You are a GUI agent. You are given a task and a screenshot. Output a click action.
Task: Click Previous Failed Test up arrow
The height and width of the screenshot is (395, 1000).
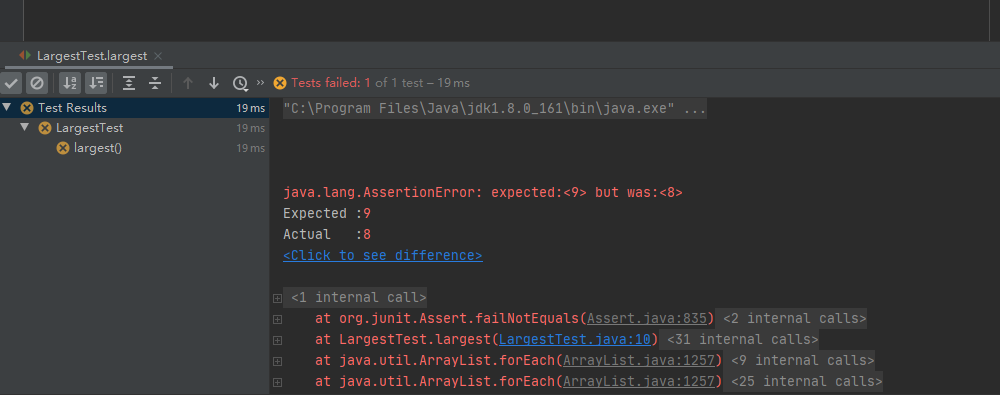point(188,83)
